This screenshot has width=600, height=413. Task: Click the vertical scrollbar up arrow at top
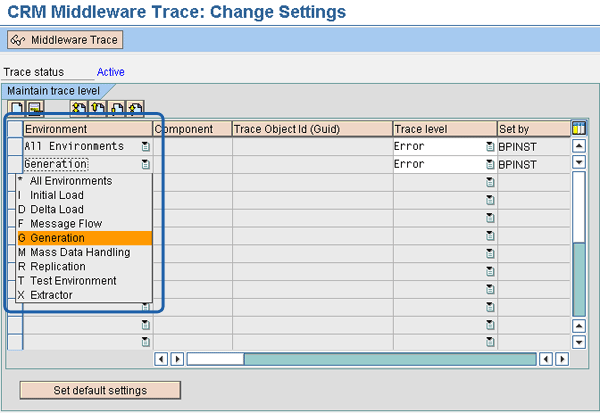coord(578,146)
